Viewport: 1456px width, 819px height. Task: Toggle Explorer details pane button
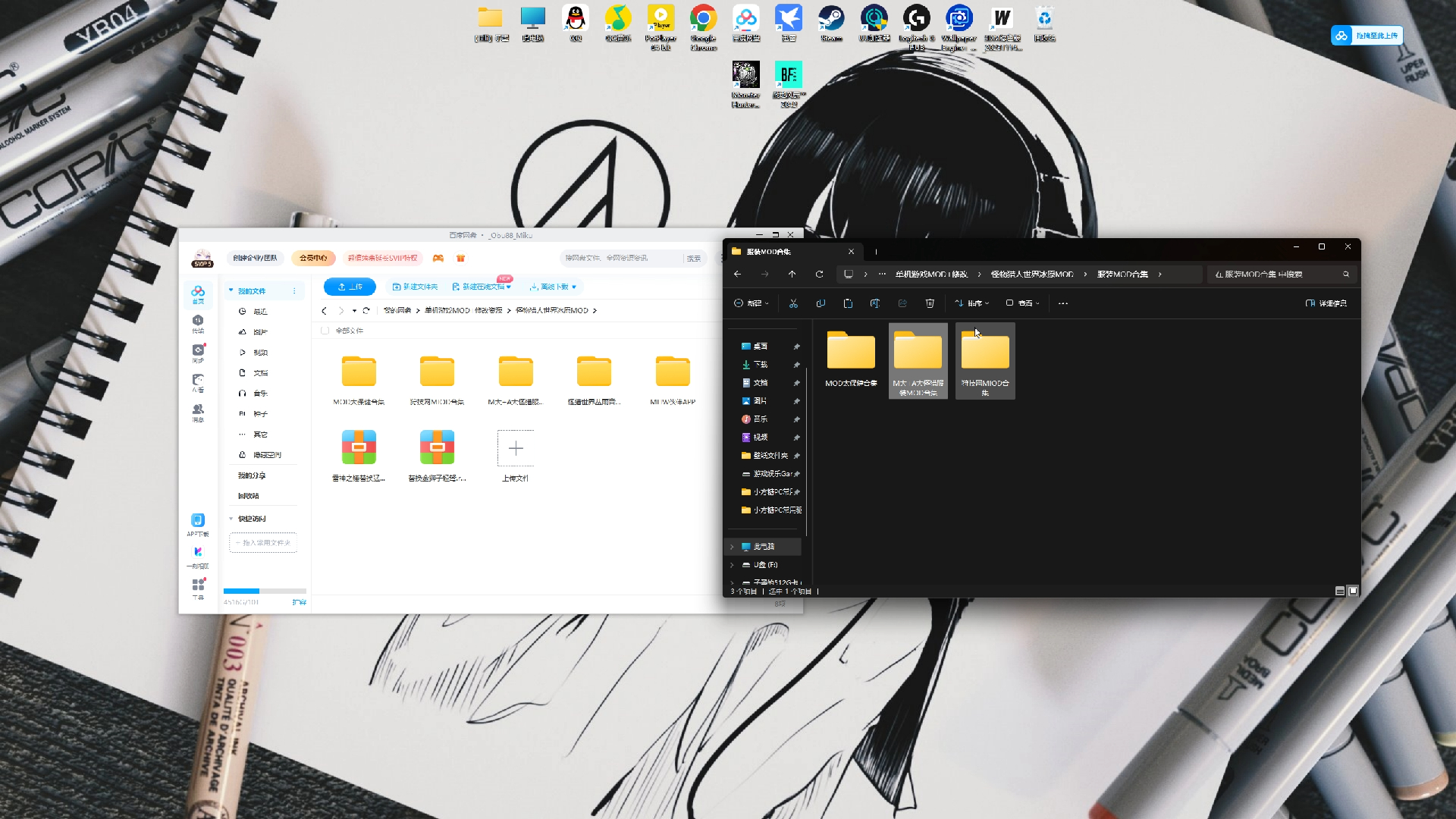click(1326, 303)
